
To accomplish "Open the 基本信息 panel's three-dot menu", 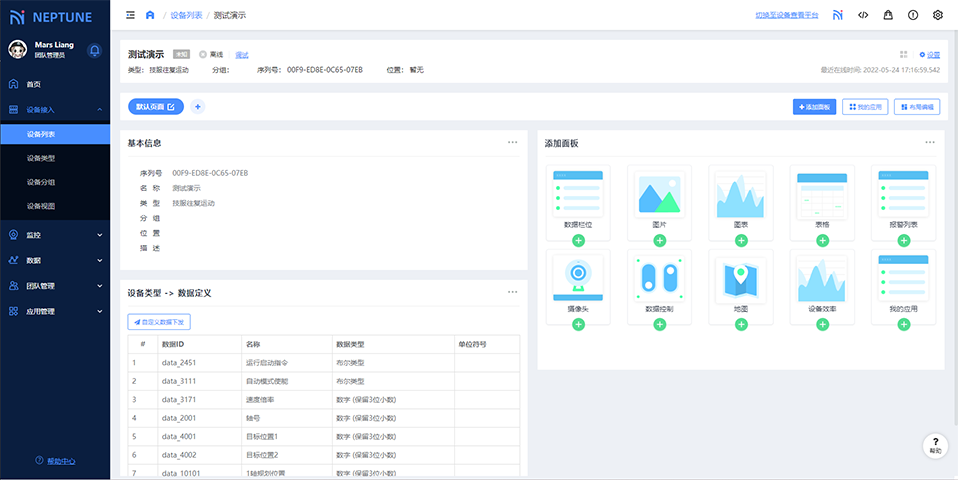I will coord(513,142).
